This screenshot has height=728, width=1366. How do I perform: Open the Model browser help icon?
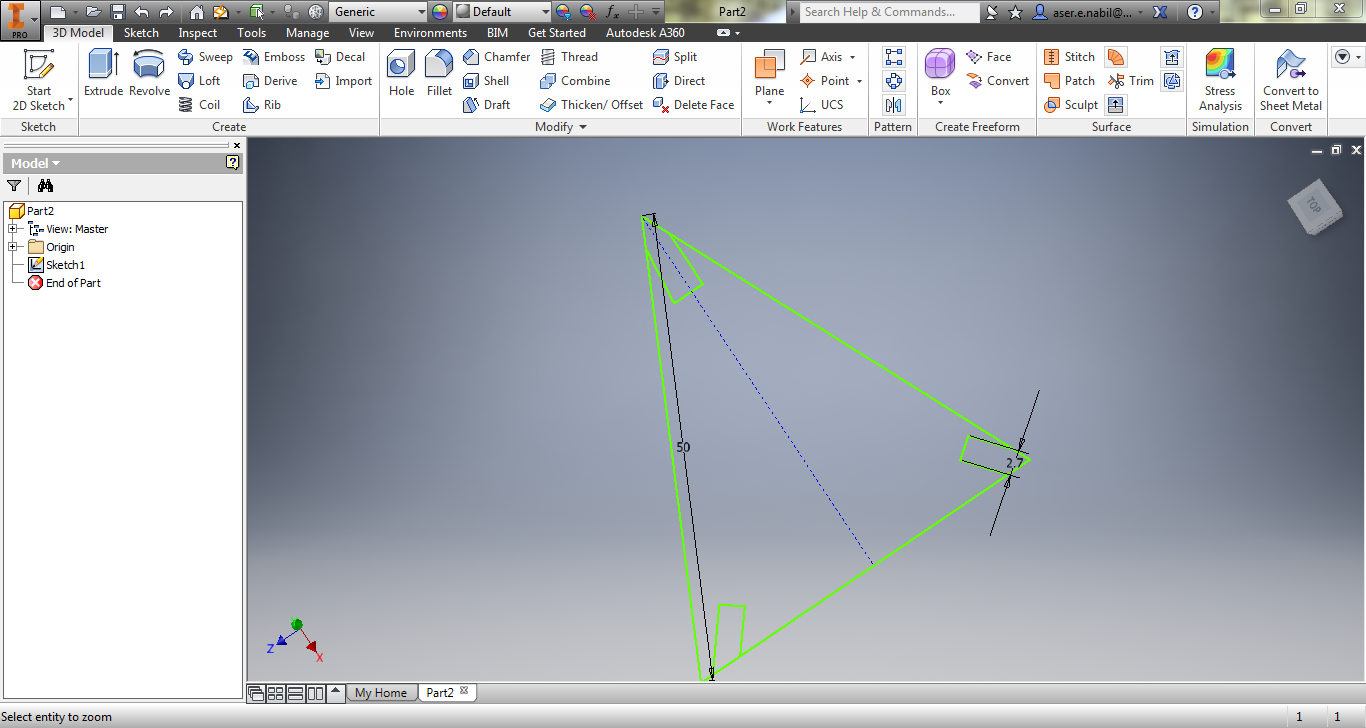[x=233, y=162]
